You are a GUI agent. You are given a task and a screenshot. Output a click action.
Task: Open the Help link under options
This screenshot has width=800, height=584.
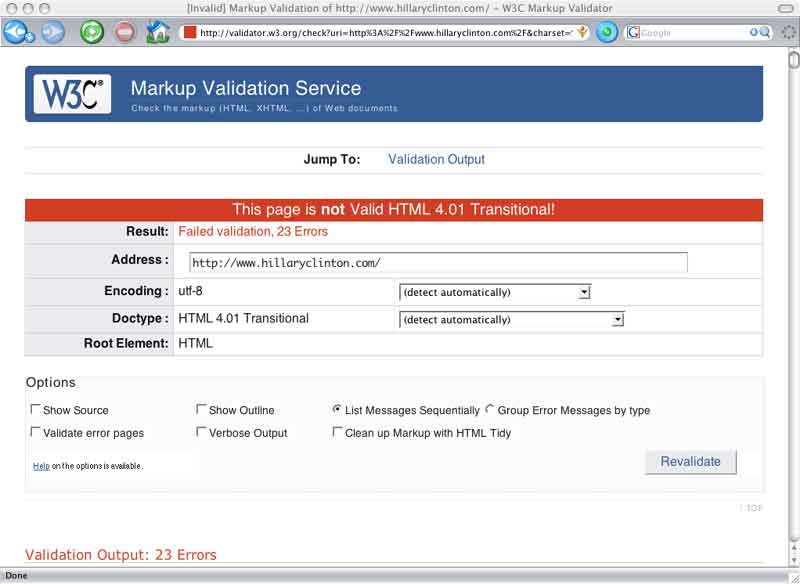41,466
